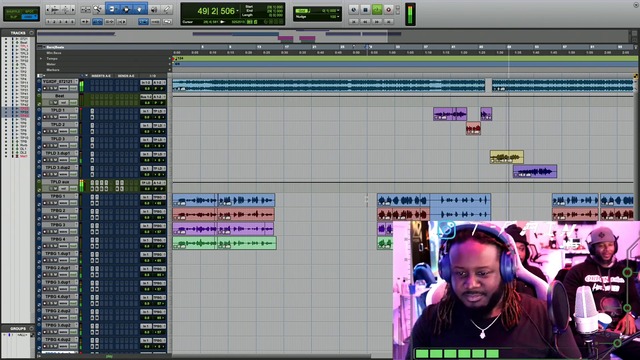Open TPLD 1 input path selector
This screenshot has height=360, width=640.
tap(146, 111)
